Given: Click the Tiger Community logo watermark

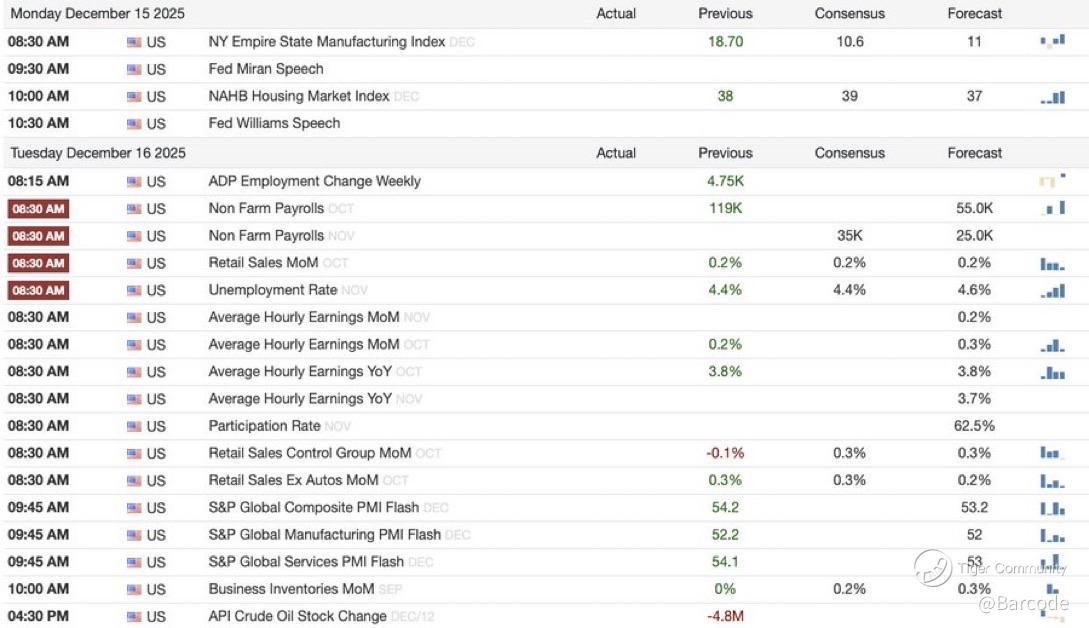Looking at the screenshot, I should tap(932, 568).
